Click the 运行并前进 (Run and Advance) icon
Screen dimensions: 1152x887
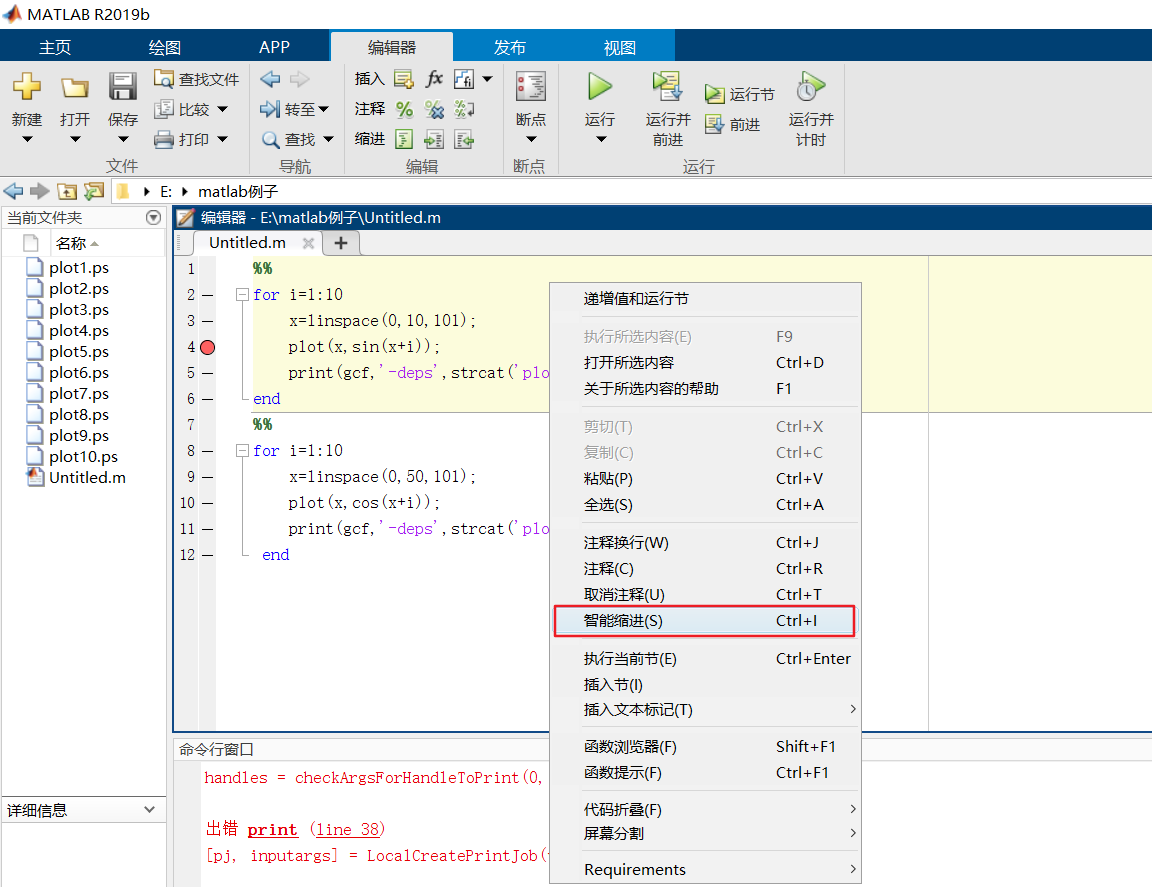click(x=667, y=87)
